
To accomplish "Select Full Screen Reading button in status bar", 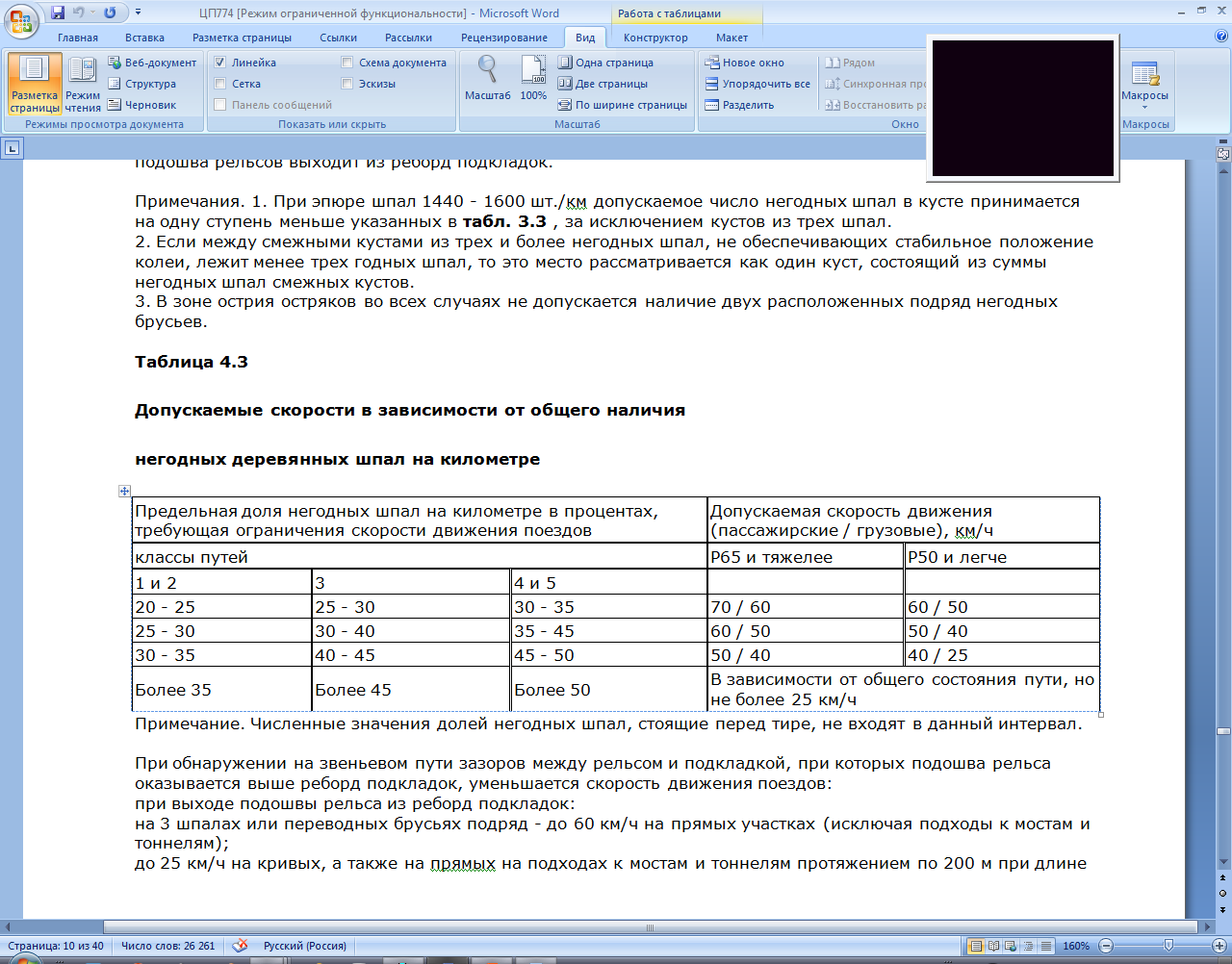I will [994, 947].
